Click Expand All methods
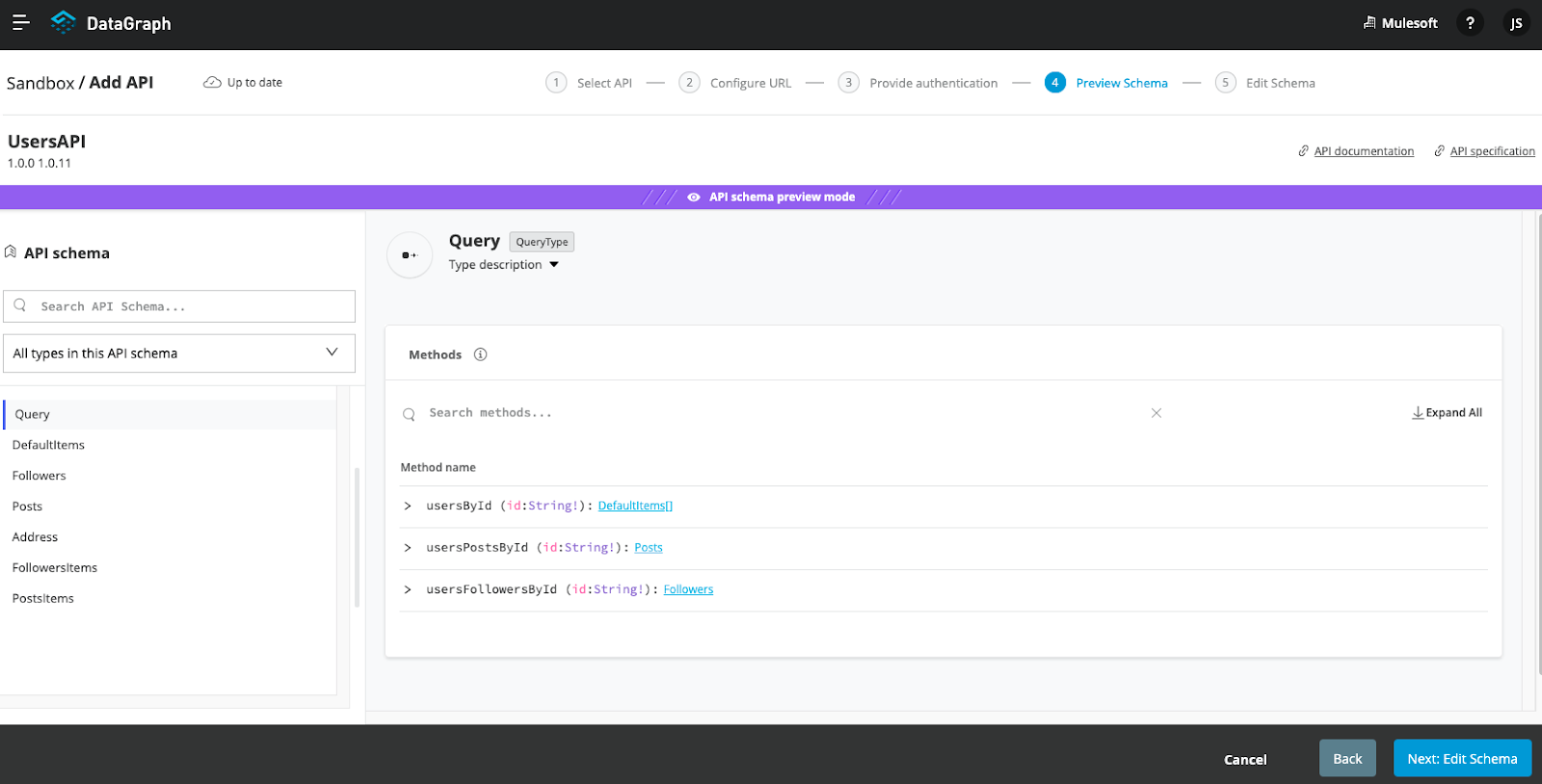The width and height of the screenshot is (1542, 784). (x=1447, y=413)
